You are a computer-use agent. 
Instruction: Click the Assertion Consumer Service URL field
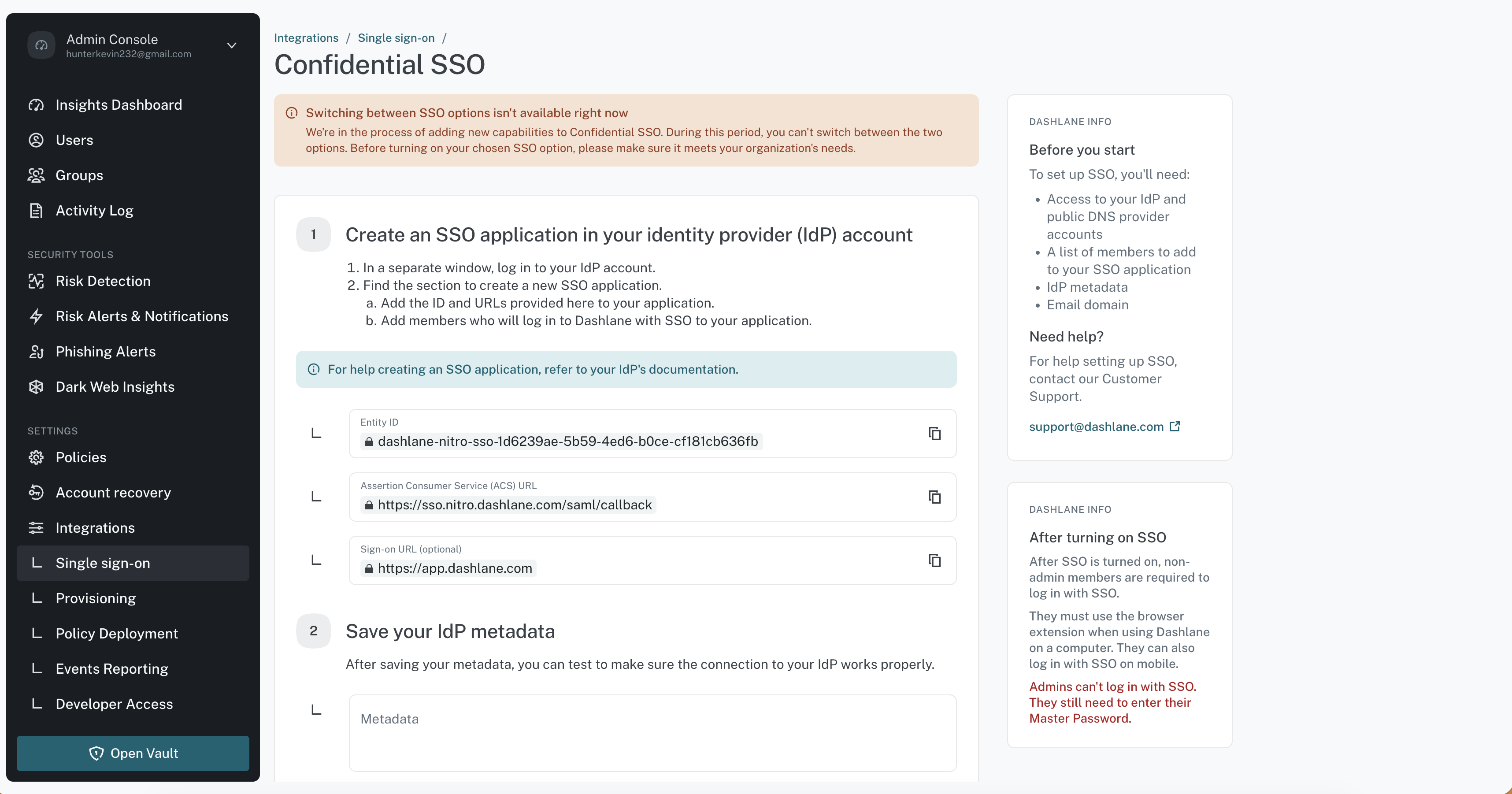652,497
